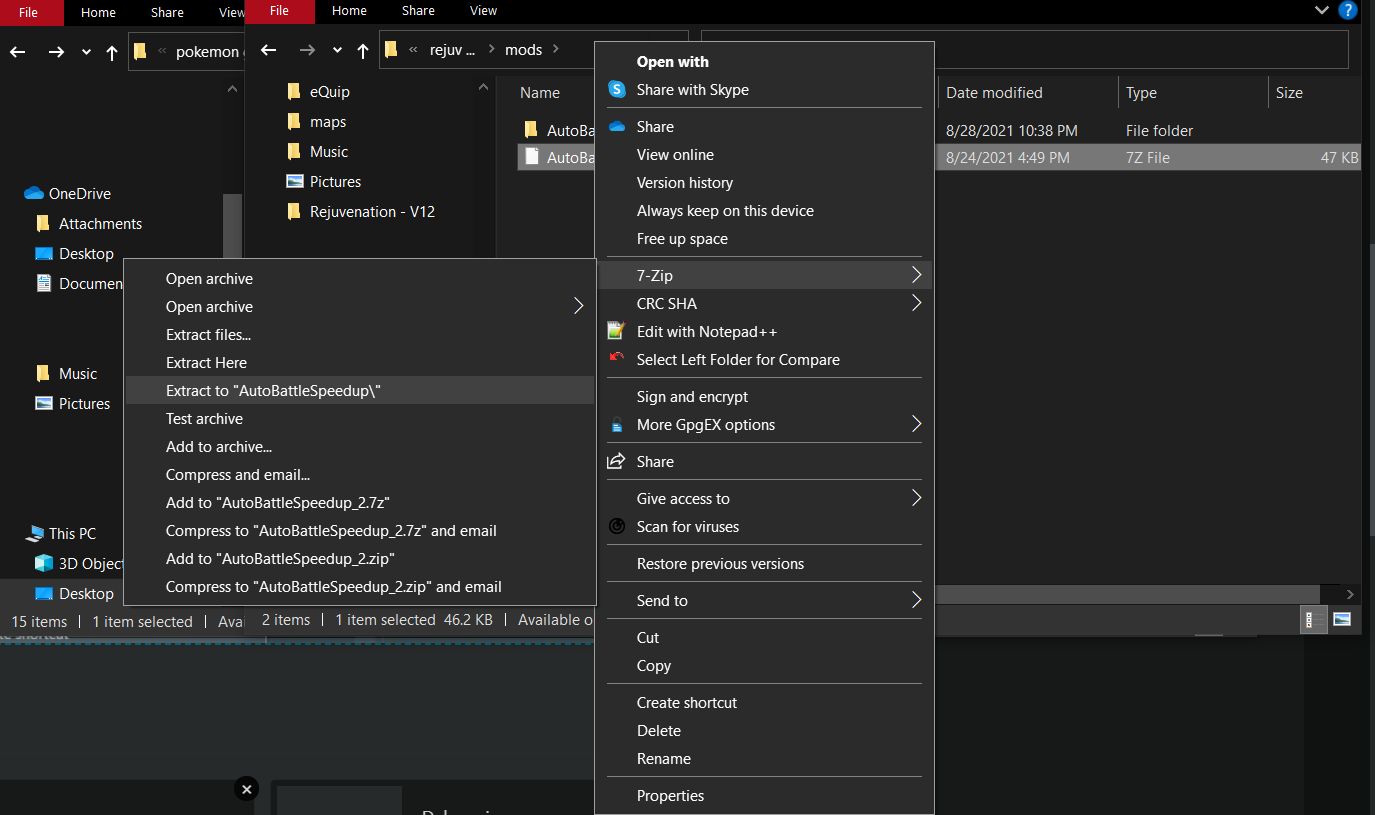
Task: Click the AutoBa folder icon in the file list
Action: point(531,130)
